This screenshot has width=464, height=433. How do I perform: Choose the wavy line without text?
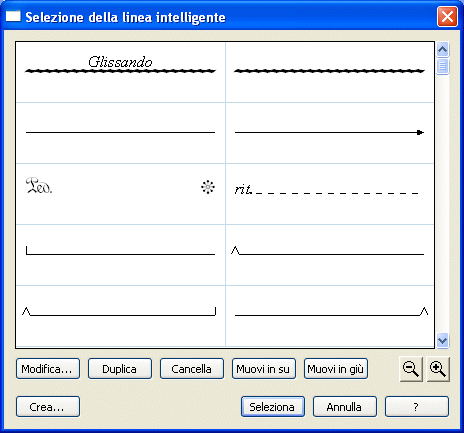point(330,72)
